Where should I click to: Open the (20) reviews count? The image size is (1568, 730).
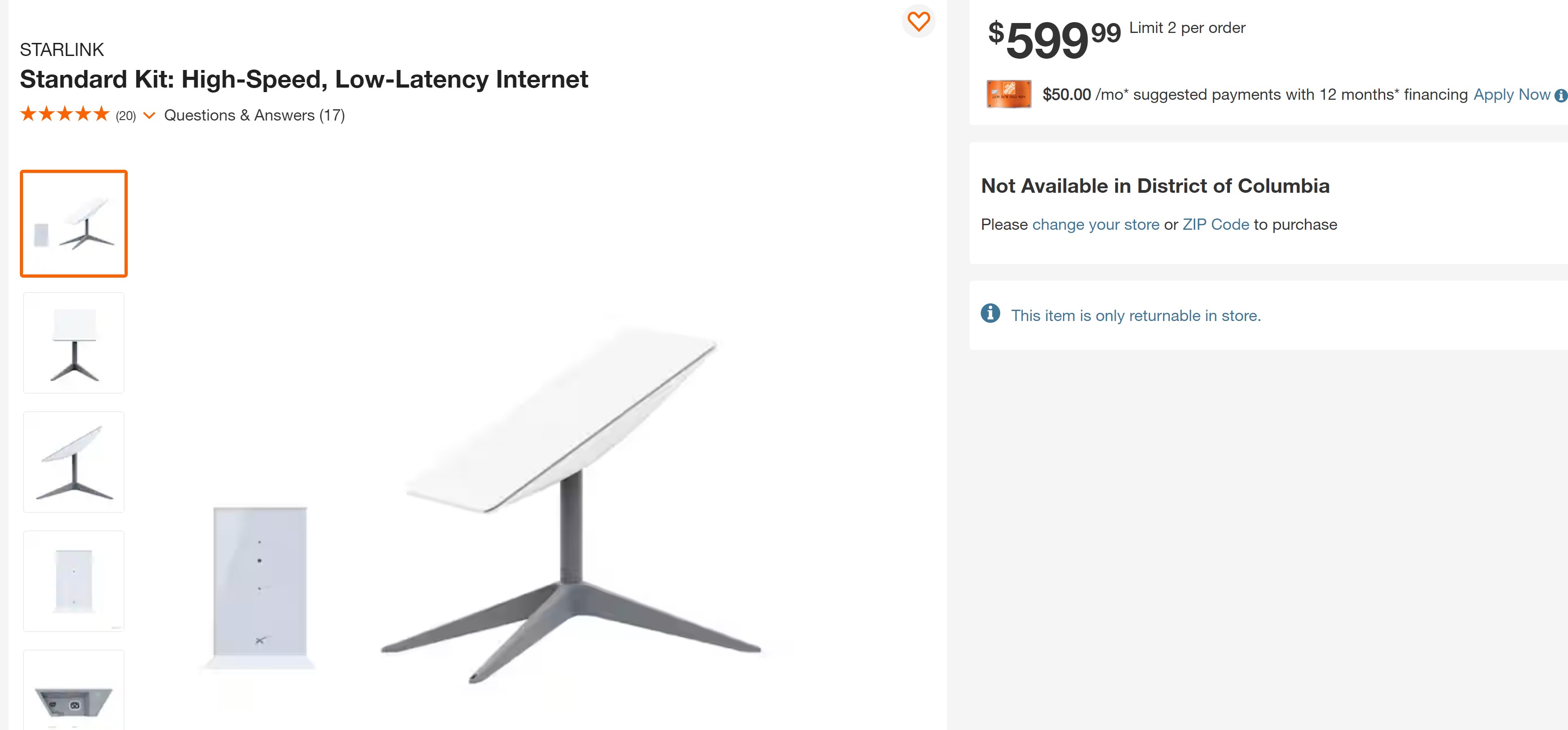(x=126, y=116)
